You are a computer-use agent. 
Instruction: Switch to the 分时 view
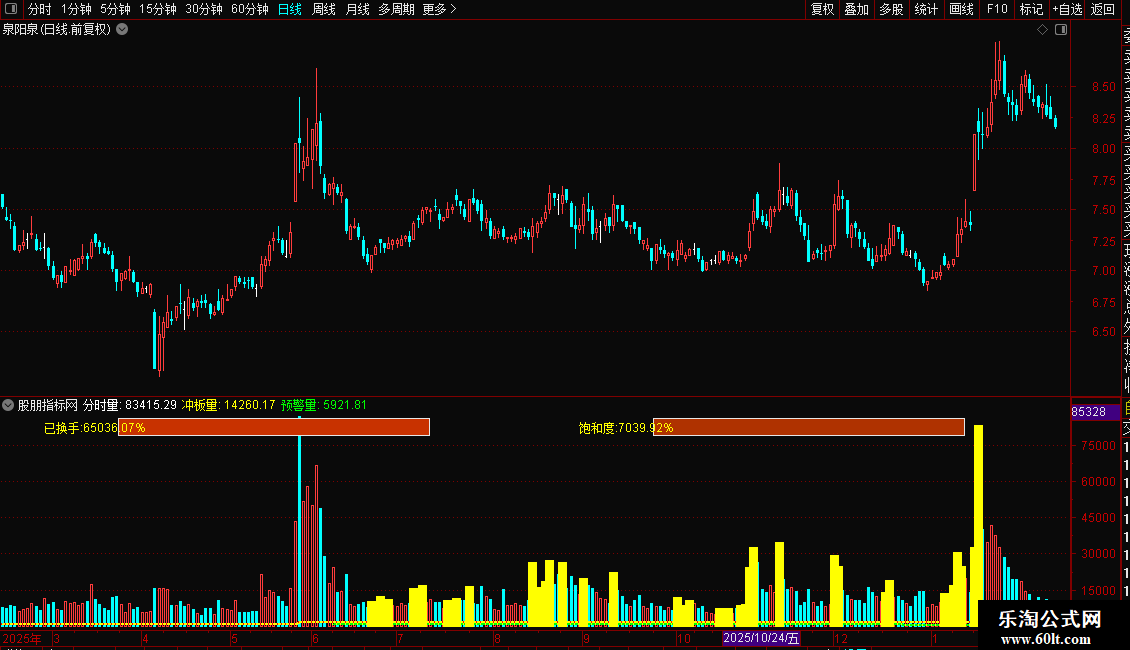pyautogui.click(x=40, y=9)
